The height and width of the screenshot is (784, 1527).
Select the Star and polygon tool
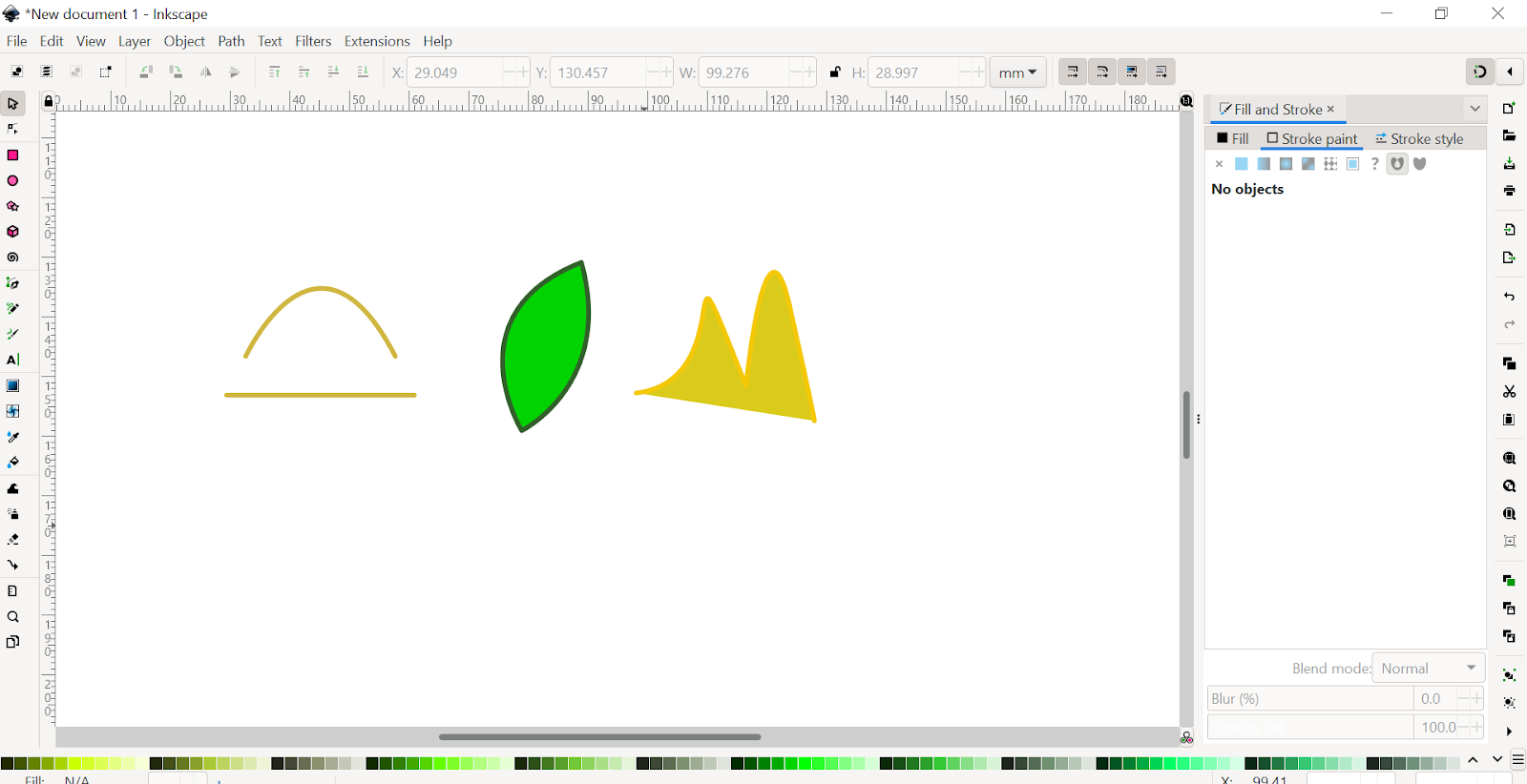tap(13, 206)
